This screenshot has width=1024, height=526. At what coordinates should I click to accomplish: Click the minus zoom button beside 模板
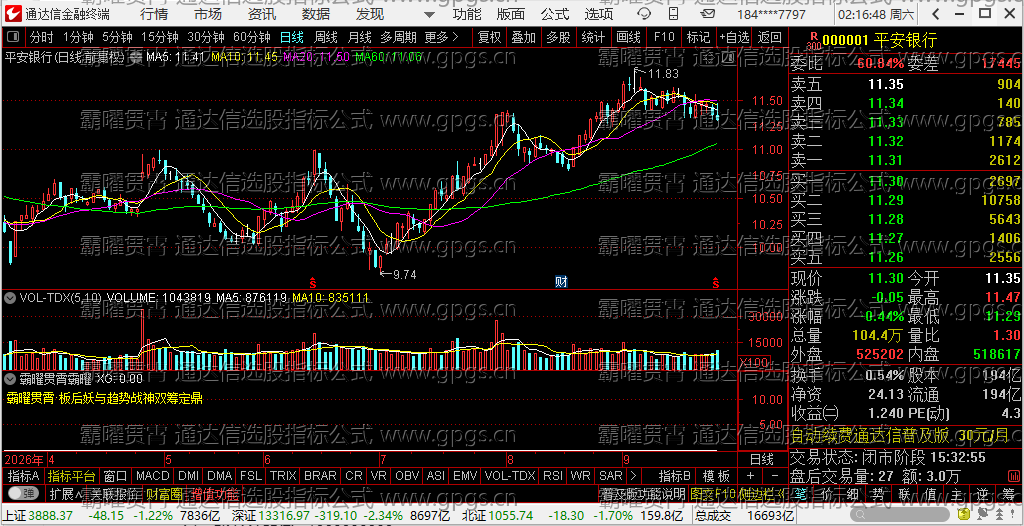pos(775,476)
